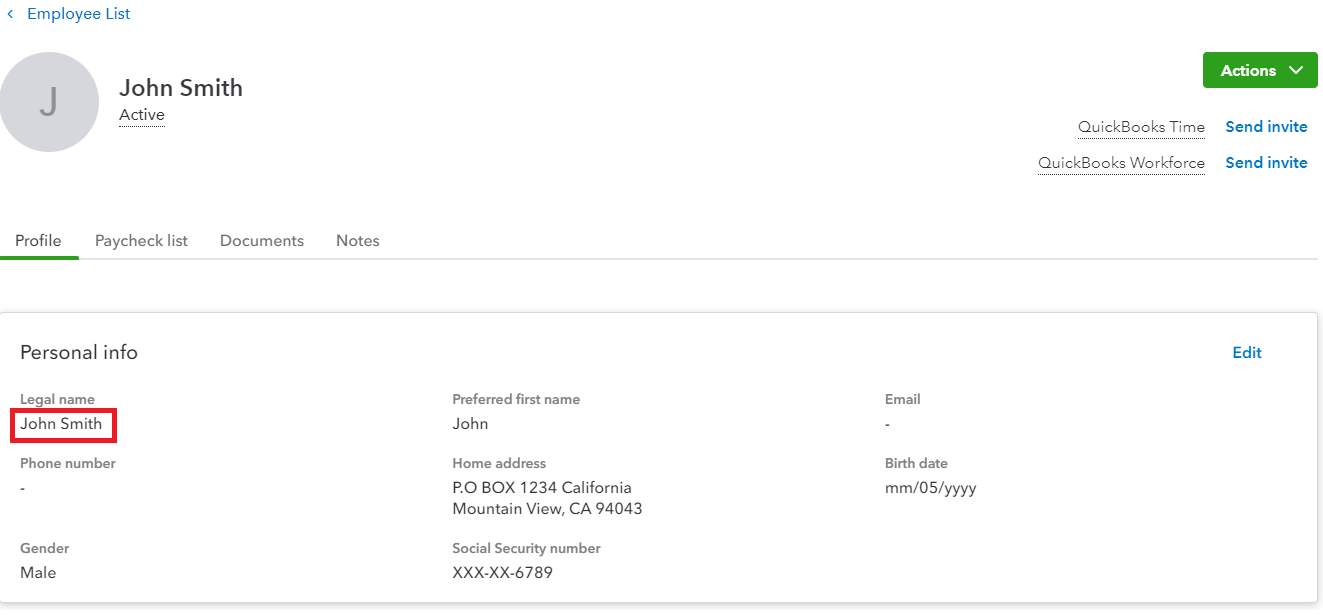Open the Documents tab

(x=262, y=241)
